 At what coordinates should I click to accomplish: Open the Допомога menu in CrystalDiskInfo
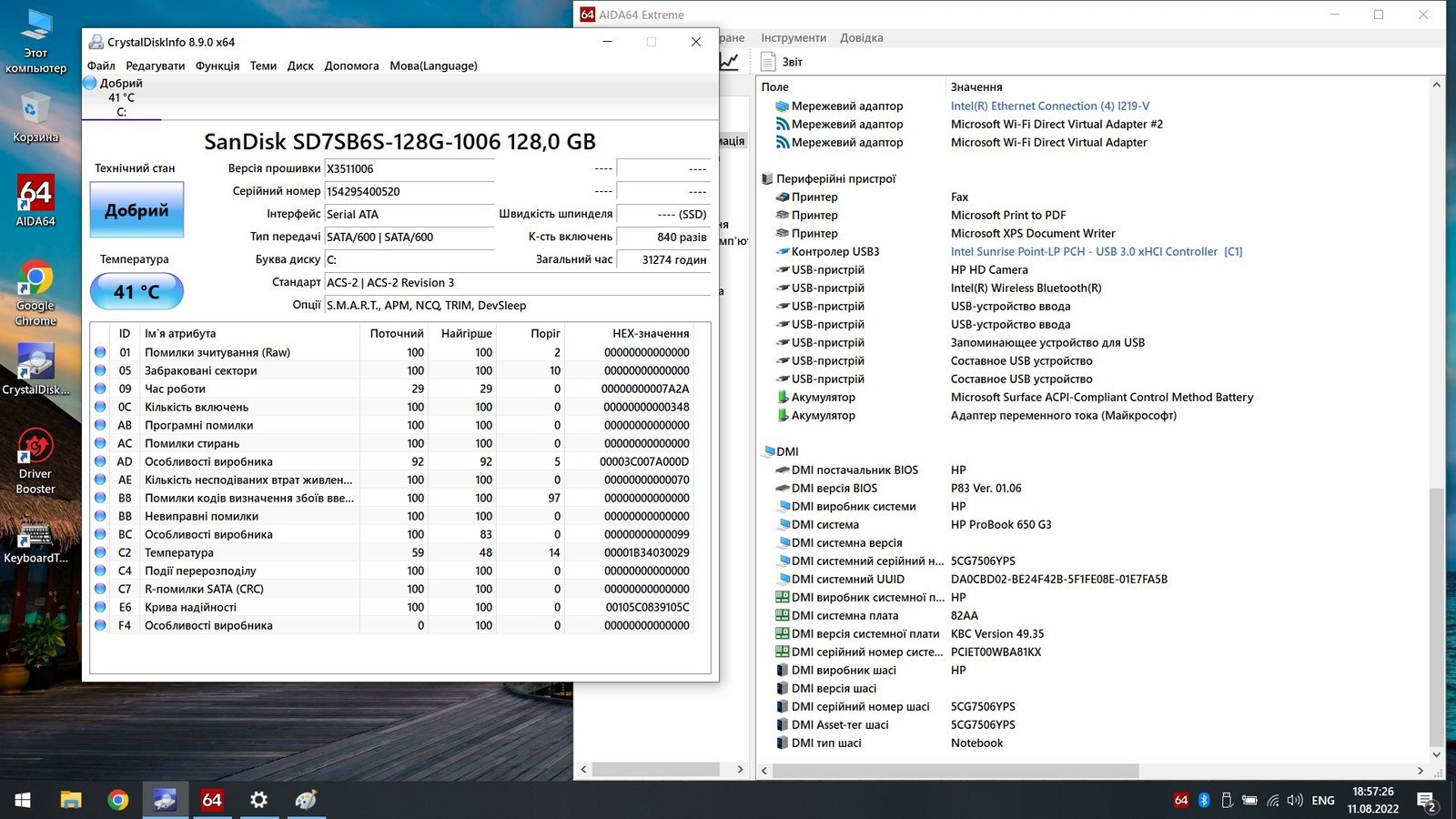click(351, 66)
